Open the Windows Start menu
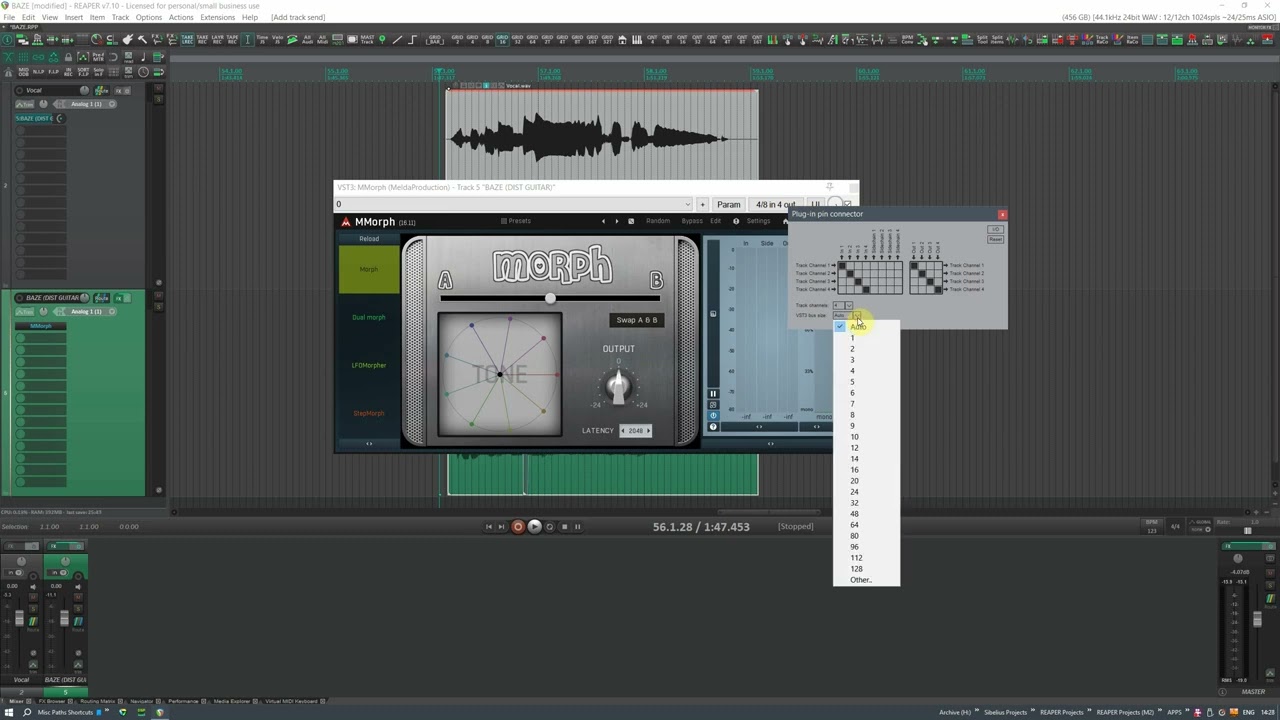The image size is (1280, 720). point(8,712)
